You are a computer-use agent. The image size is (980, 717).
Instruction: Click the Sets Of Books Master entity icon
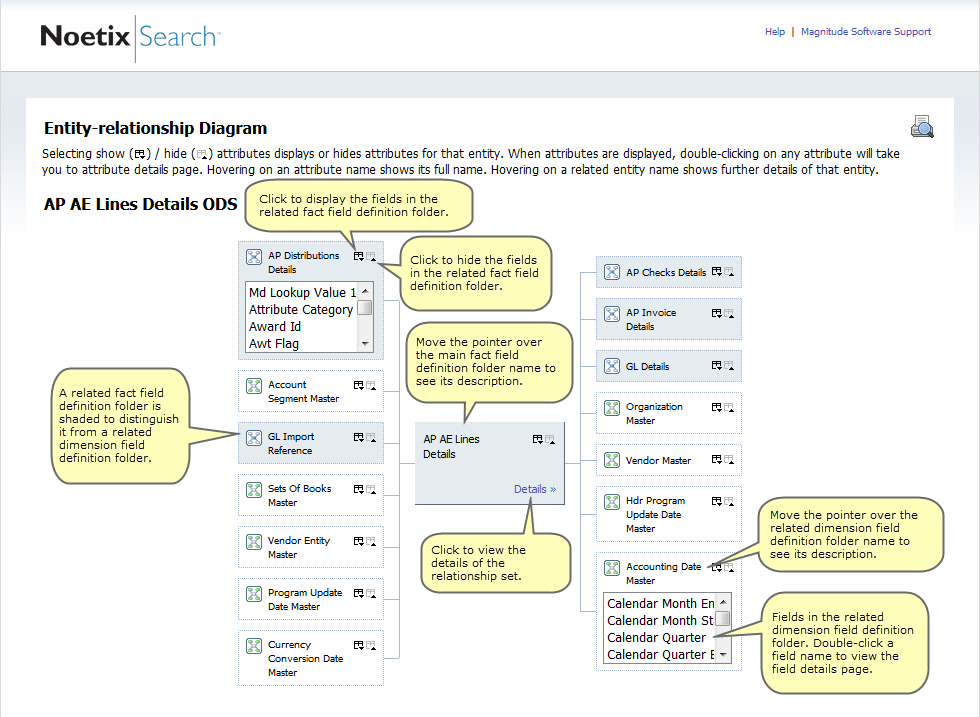click(254, 489)
